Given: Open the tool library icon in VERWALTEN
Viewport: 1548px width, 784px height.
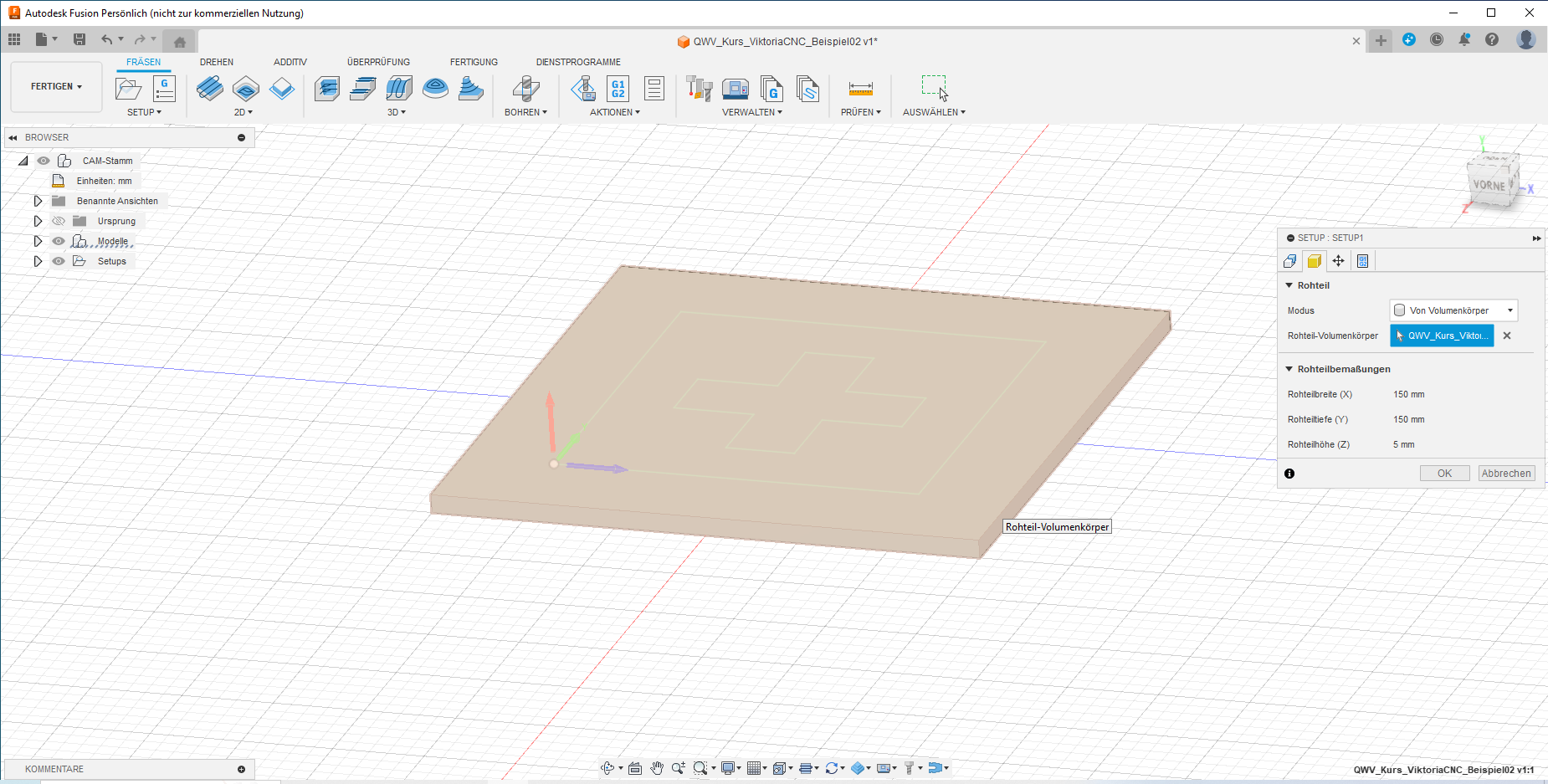Looking at the screenshot, I should point(699,88).
